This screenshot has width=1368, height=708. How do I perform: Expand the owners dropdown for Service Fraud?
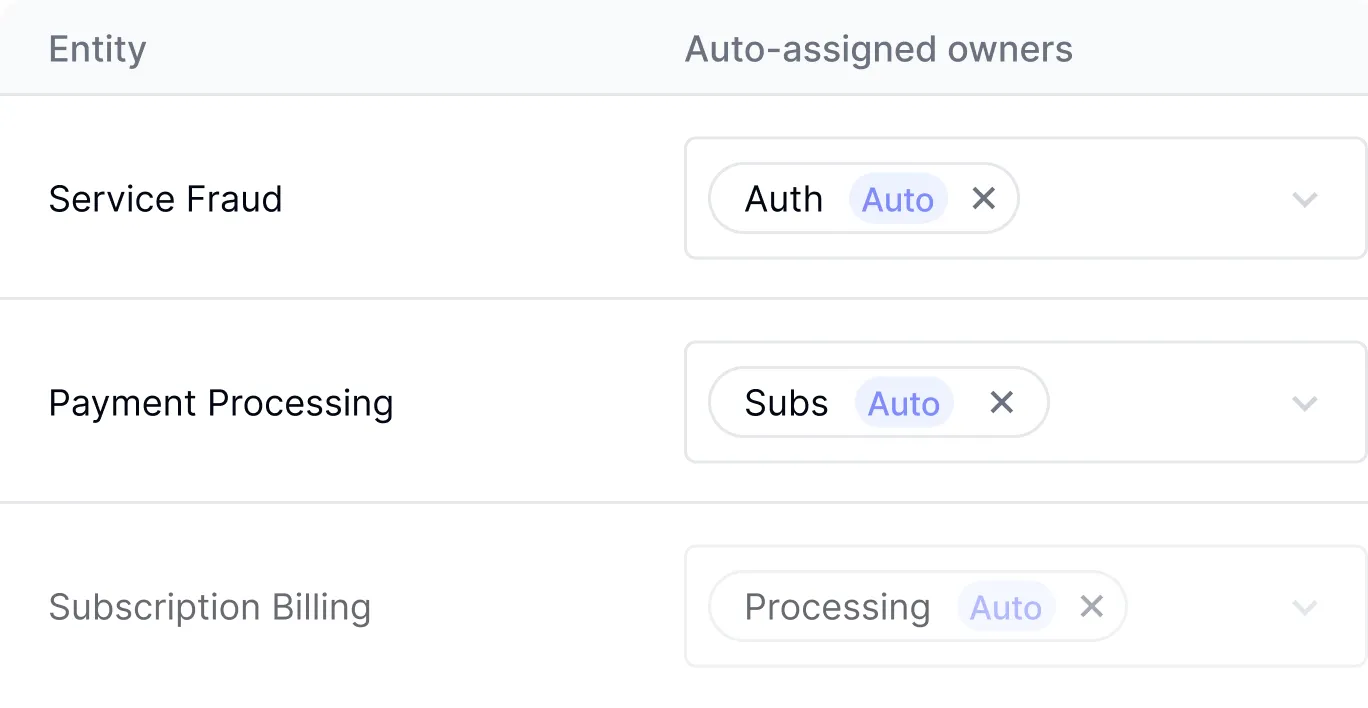point(1304,199)
